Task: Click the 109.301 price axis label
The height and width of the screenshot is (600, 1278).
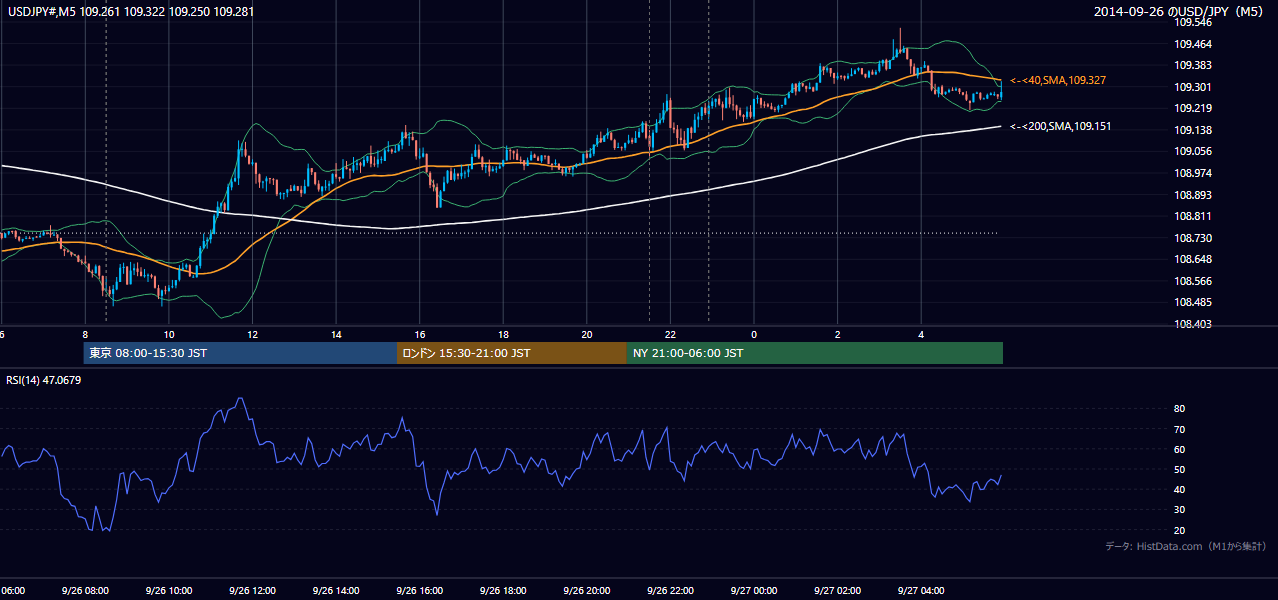Action: (1193, 87)
